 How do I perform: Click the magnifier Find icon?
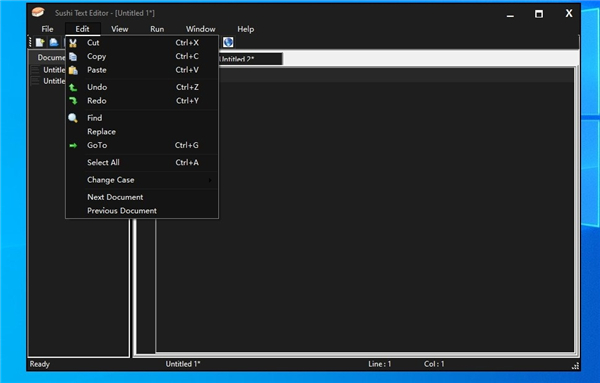(x=73, y=118)
